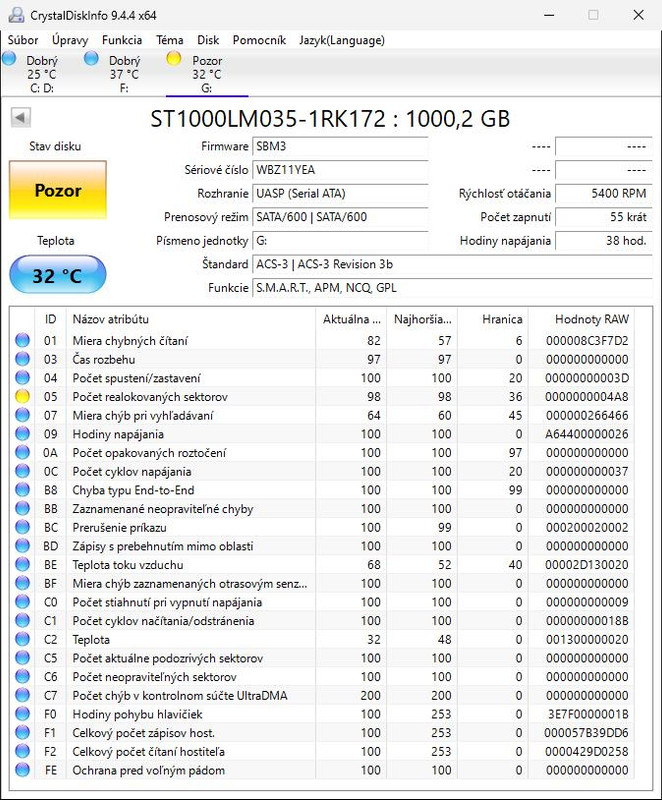Viewport: 662px width, 800px height.
Task: Click RAW value 0000000004A8
Action: tap(587, 396)
